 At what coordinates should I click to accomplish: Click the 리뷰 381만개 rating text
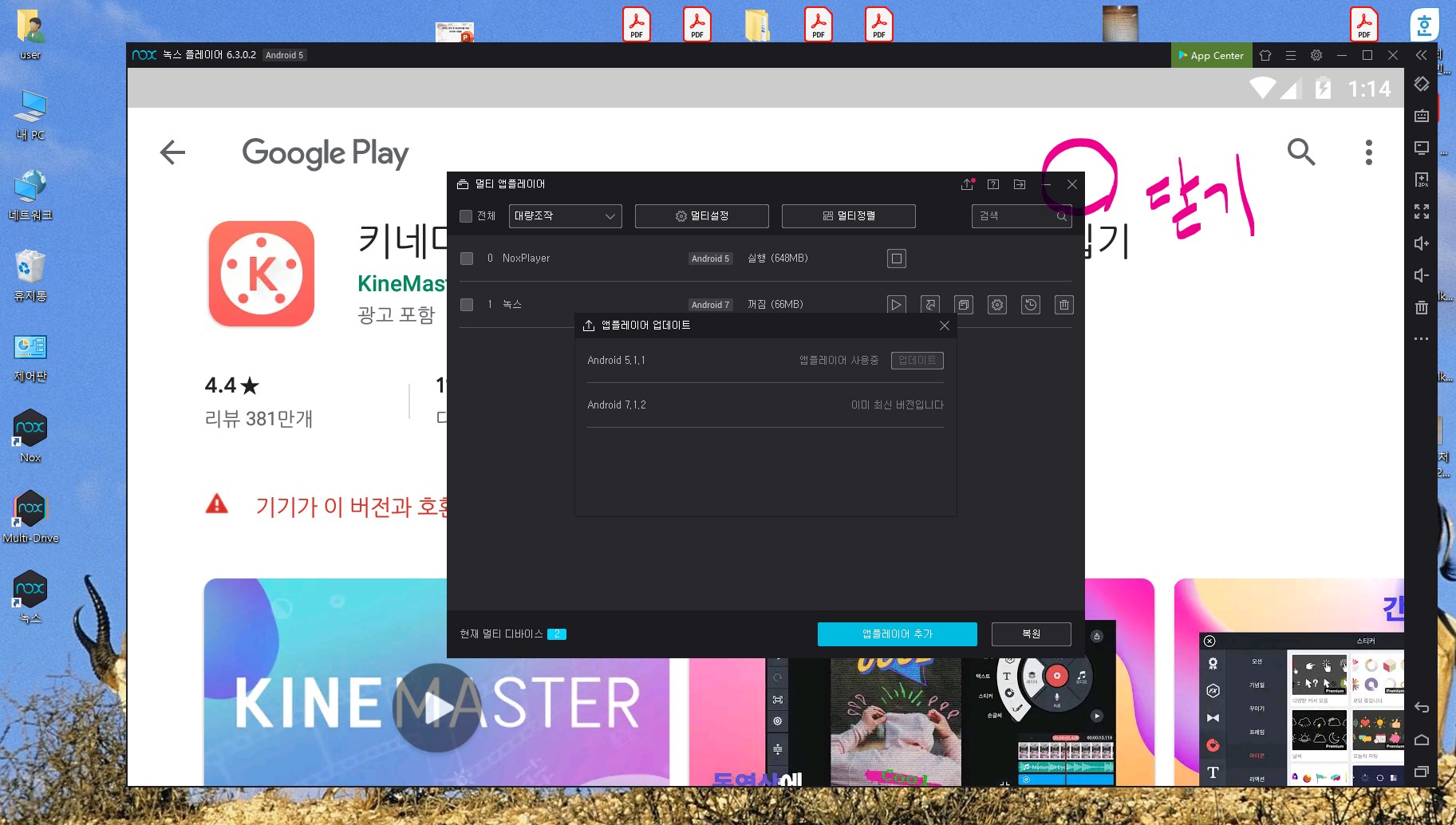coord(258,419)
